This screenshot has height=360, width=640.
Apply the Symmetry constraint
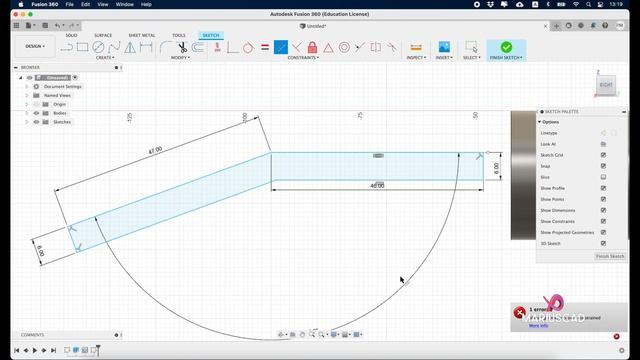point(376,47)
